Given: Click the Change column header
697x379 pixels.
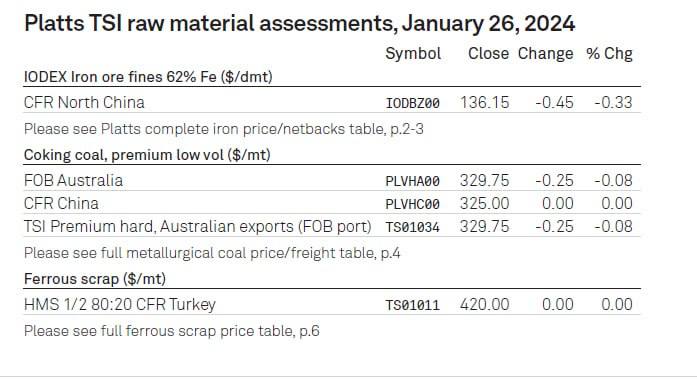Looking at the screenshot, I should [x=545, y=54].
